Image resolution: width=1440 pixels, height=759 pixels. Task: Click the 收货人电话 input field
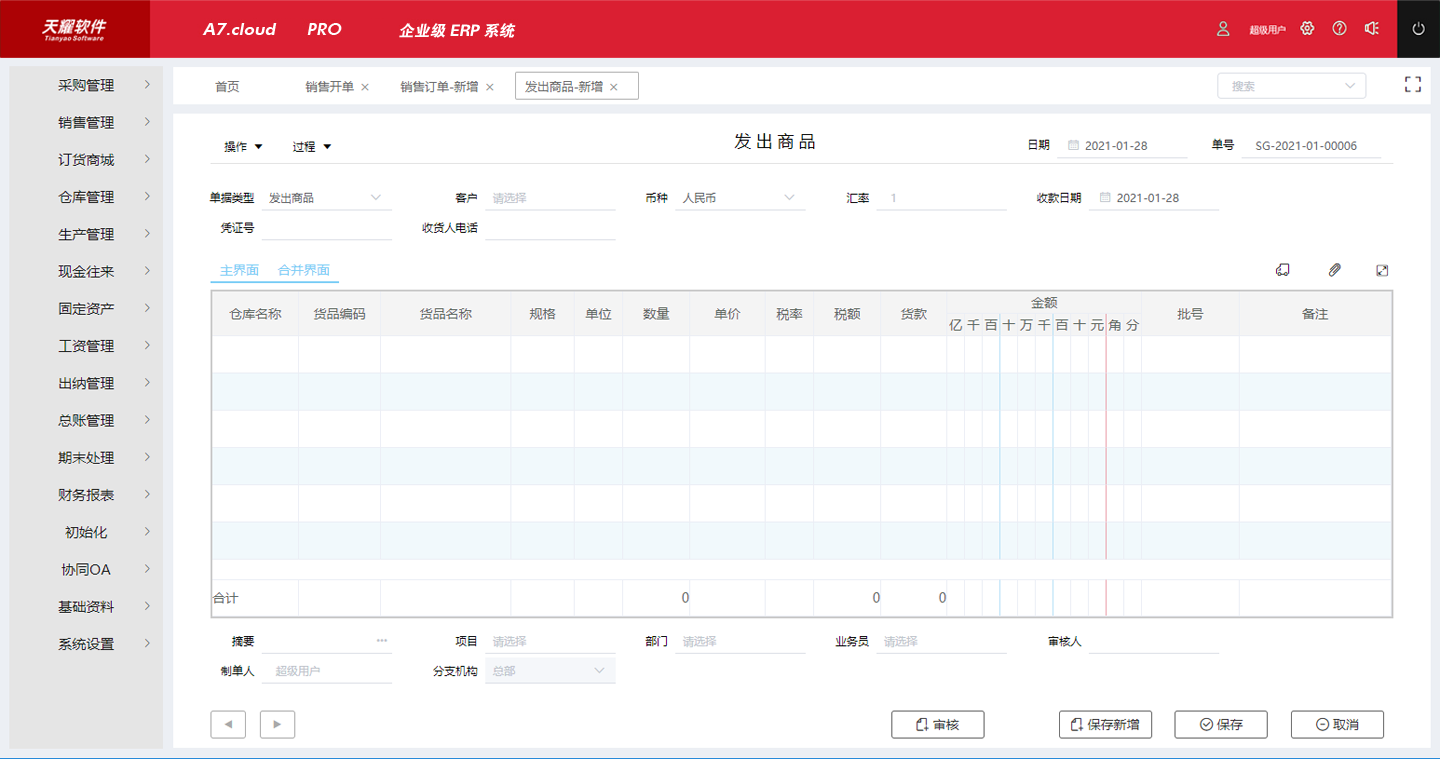(x=550, y=228)
